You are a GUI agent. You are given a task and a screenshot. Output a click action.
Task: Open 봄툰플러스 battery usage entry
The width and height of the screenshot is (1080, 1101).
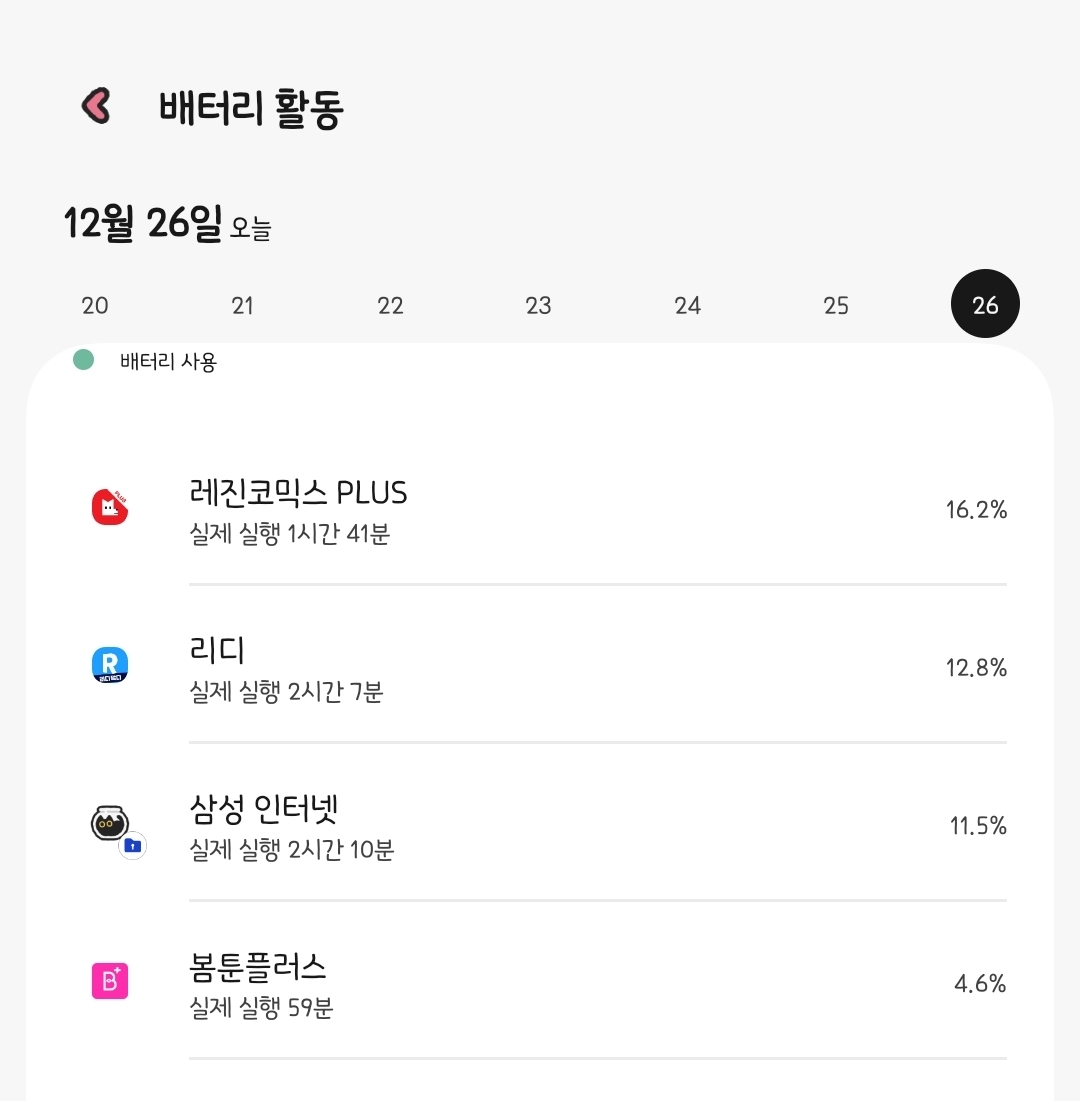(x=258, y=967)
